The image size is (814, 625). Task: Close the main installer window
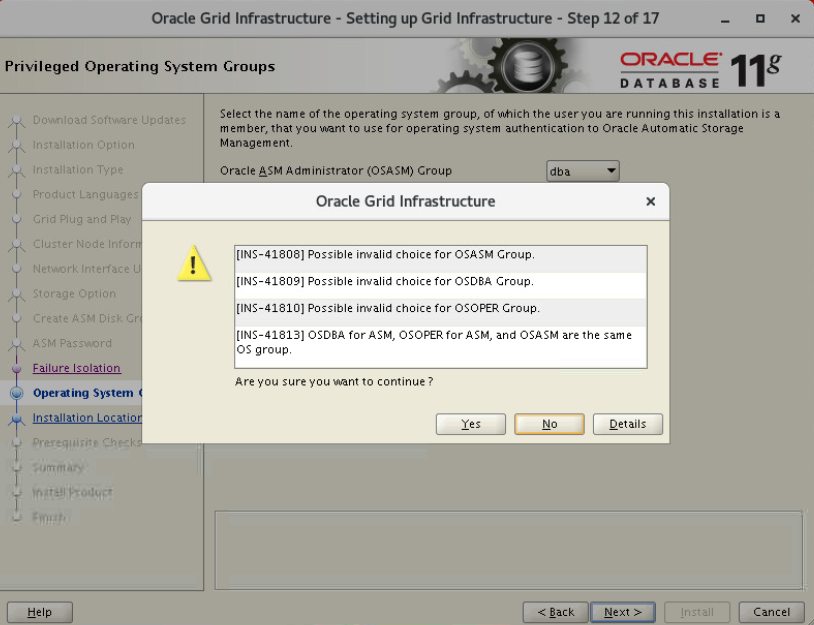[795, 19]
